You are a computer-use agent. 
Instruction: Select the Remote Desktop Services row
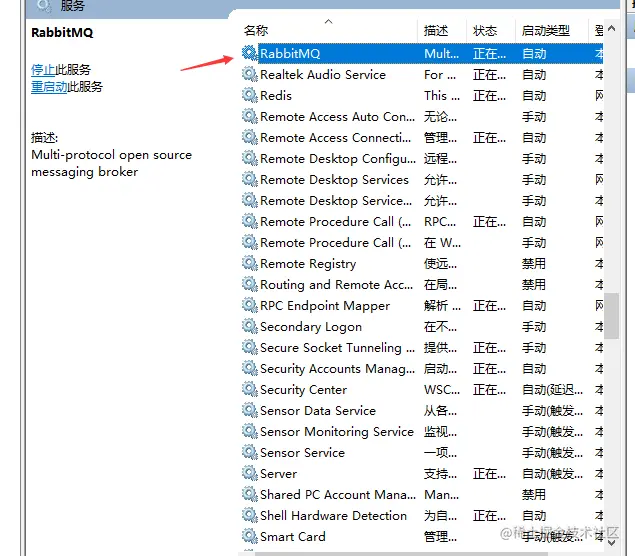click(x=422, y=180)
